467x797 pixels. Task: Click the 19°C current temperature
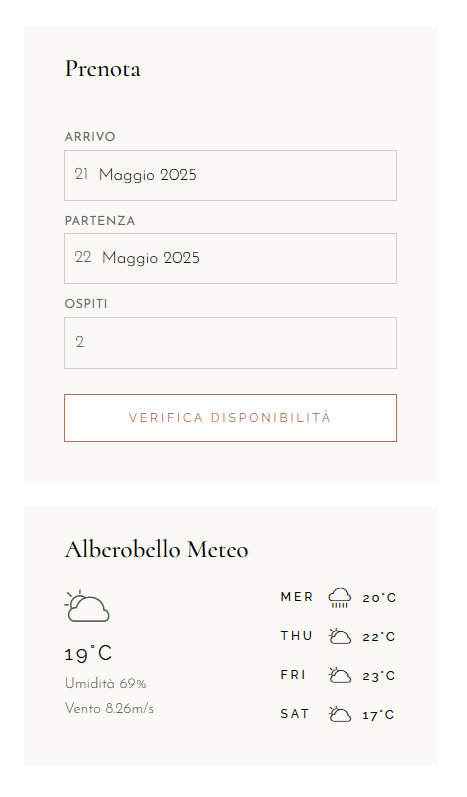coord(88,653)
